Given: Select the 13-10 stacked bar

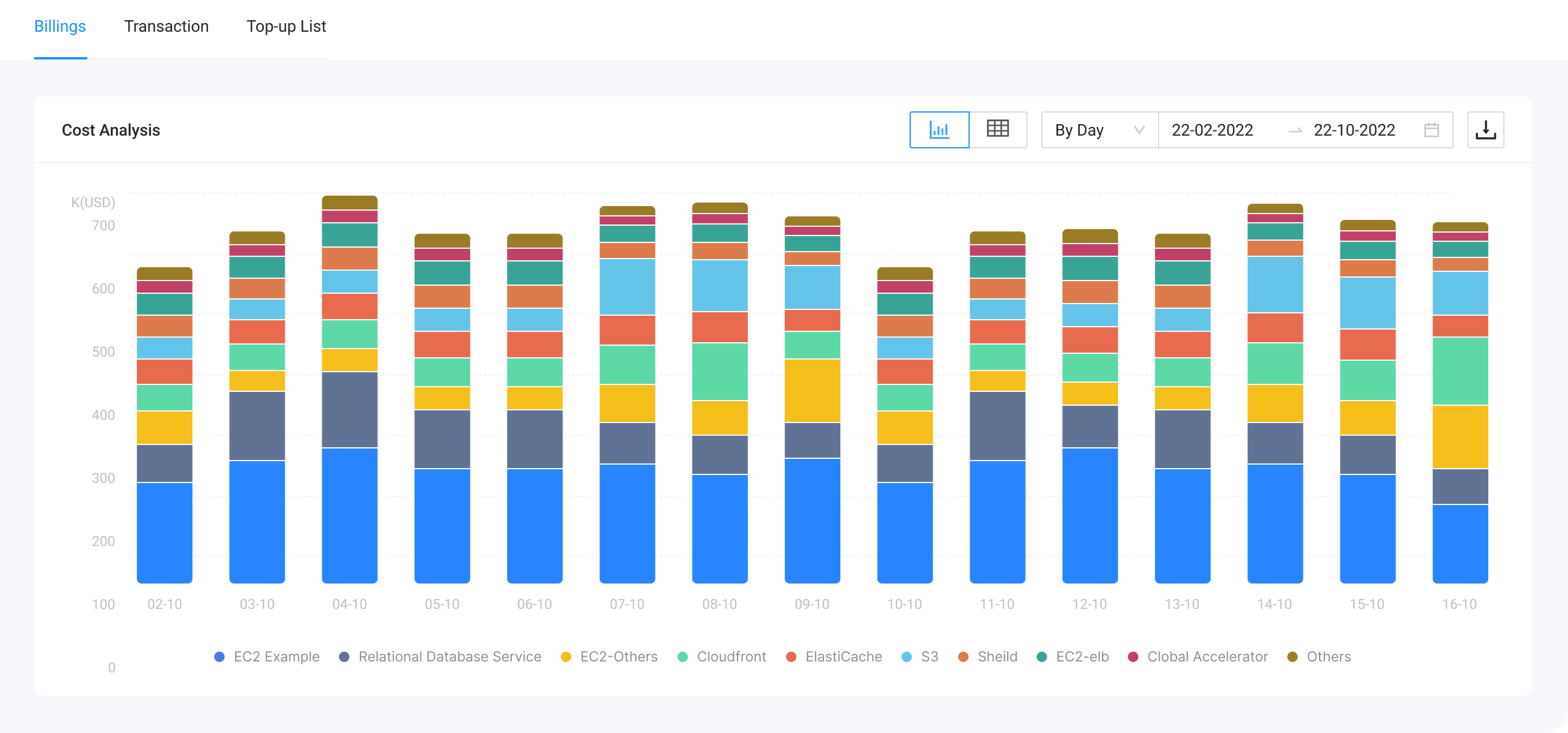Looking at the screenshot, I should click(x=1182, y=408).
